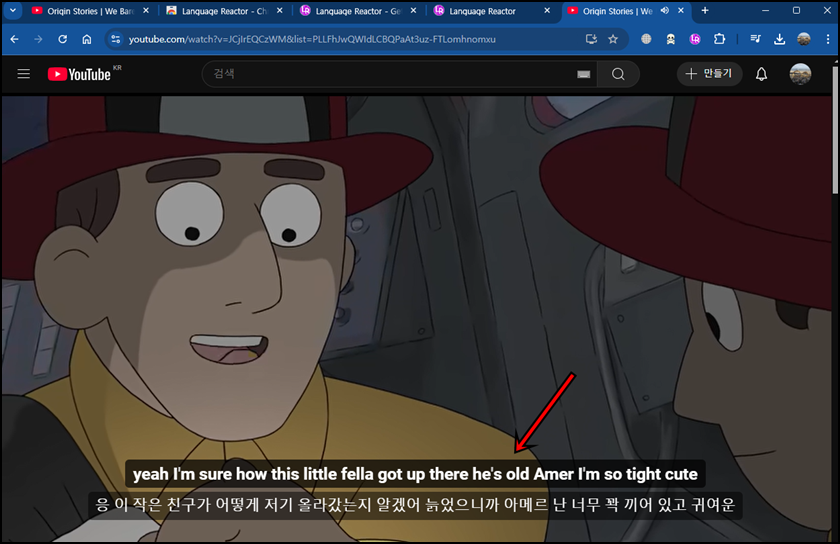Viewport: 840px width, 544px height.
Task: Click the YouTube search magnifier button
Action: pyautogui.click(x=618, y=74)
